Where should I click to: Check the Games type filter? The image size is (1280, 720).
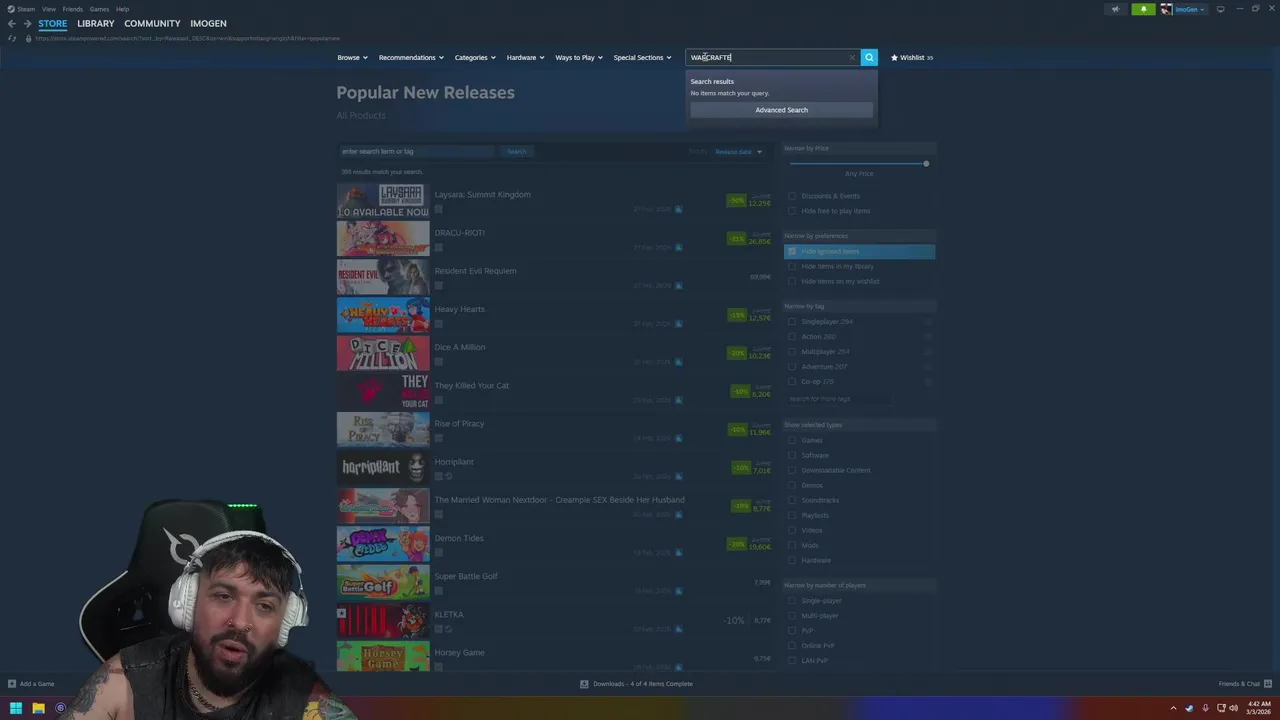pos(792,440)
